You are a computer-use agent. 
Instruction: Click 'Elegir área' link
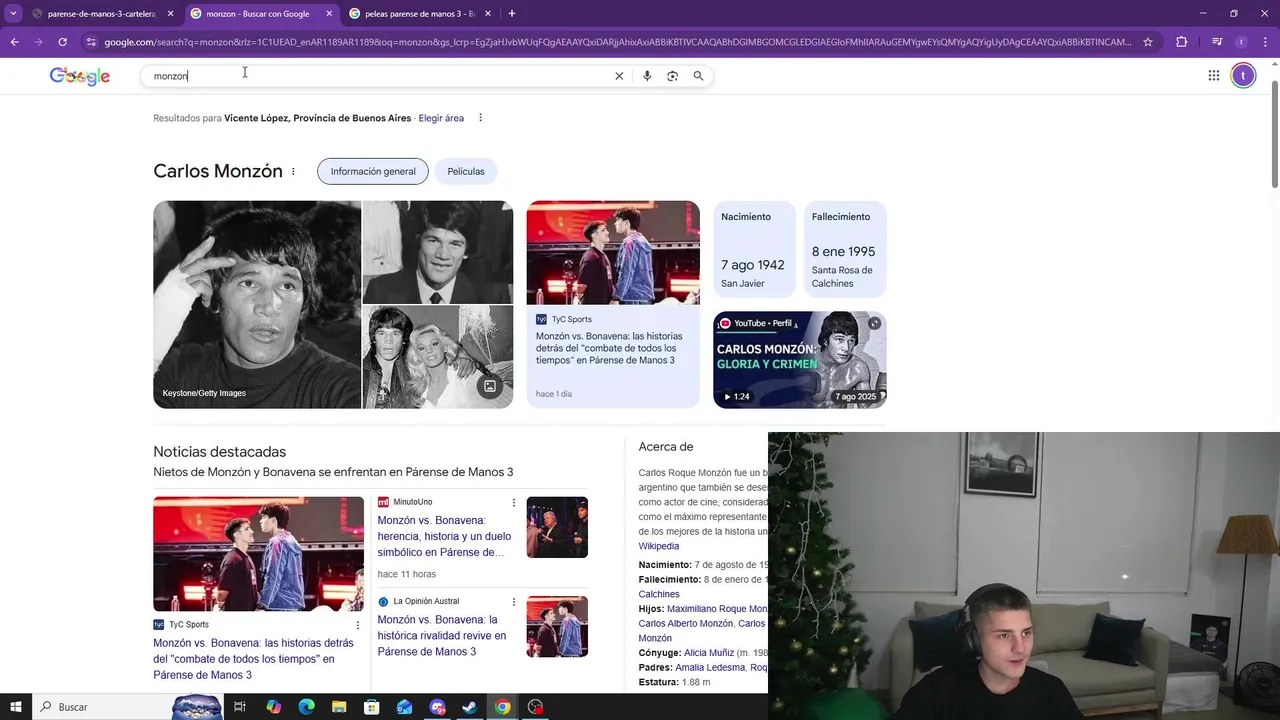[441, 118]
